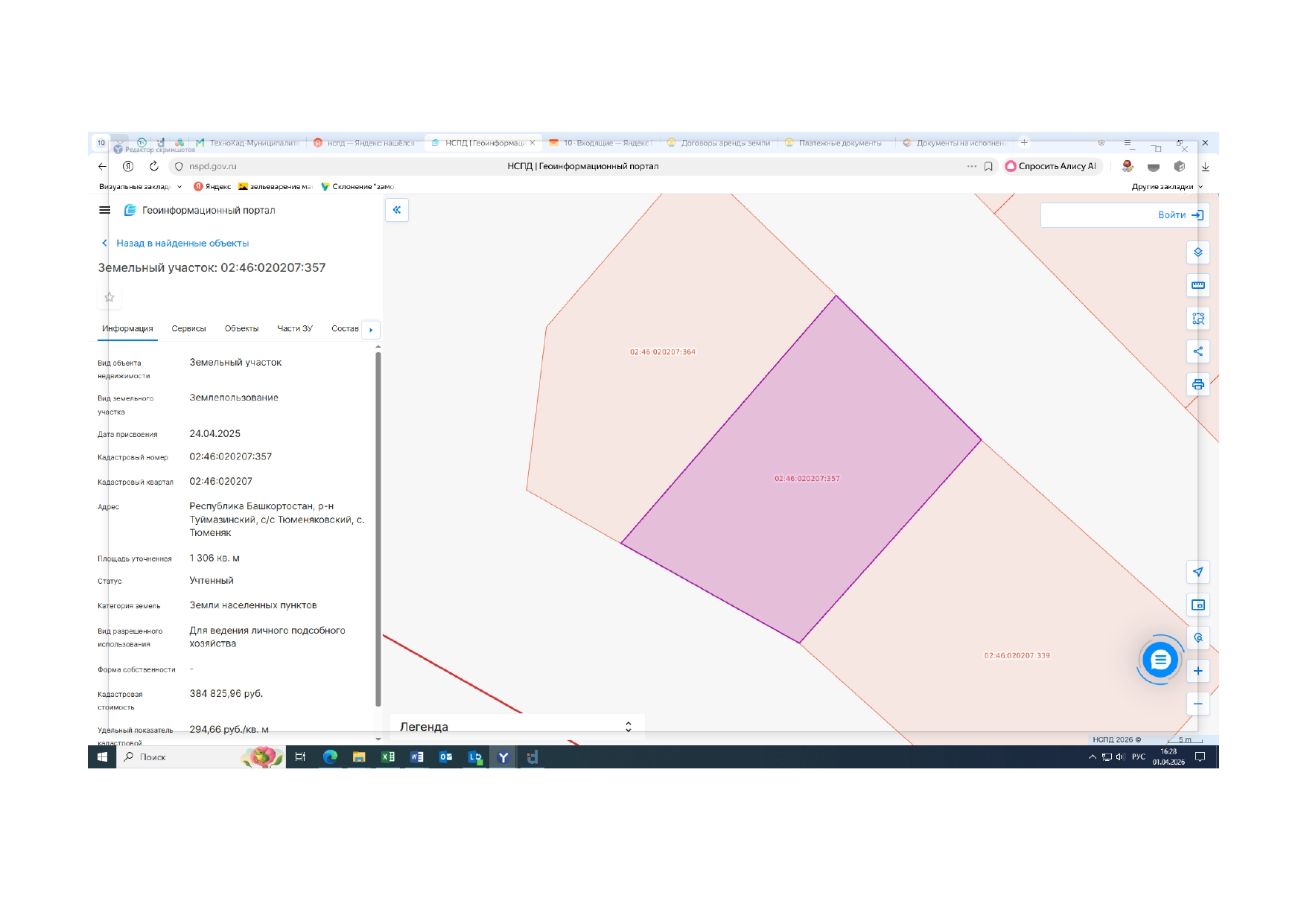Open the hamburger main menu

click(x=104, y=210)
